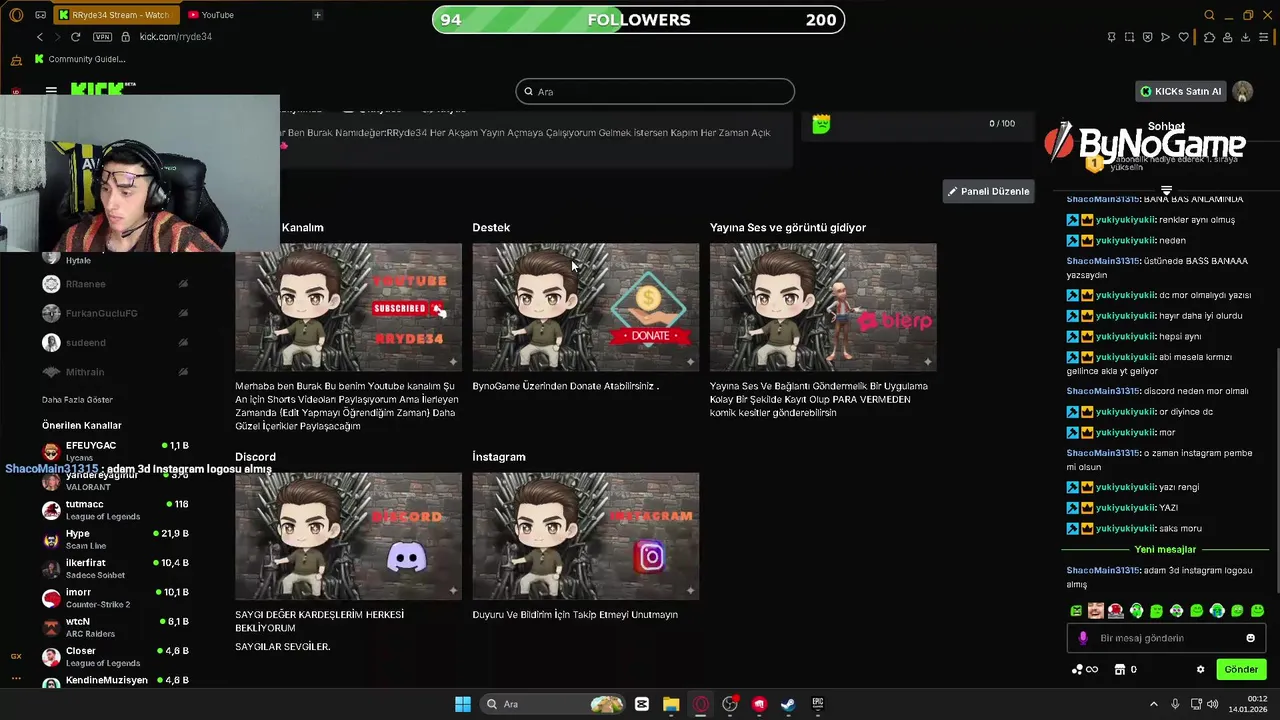The width and height of the screenshot is (1280, 720).
Task: Open the Community Guidelines bookmark
Action: coord(80,59)
